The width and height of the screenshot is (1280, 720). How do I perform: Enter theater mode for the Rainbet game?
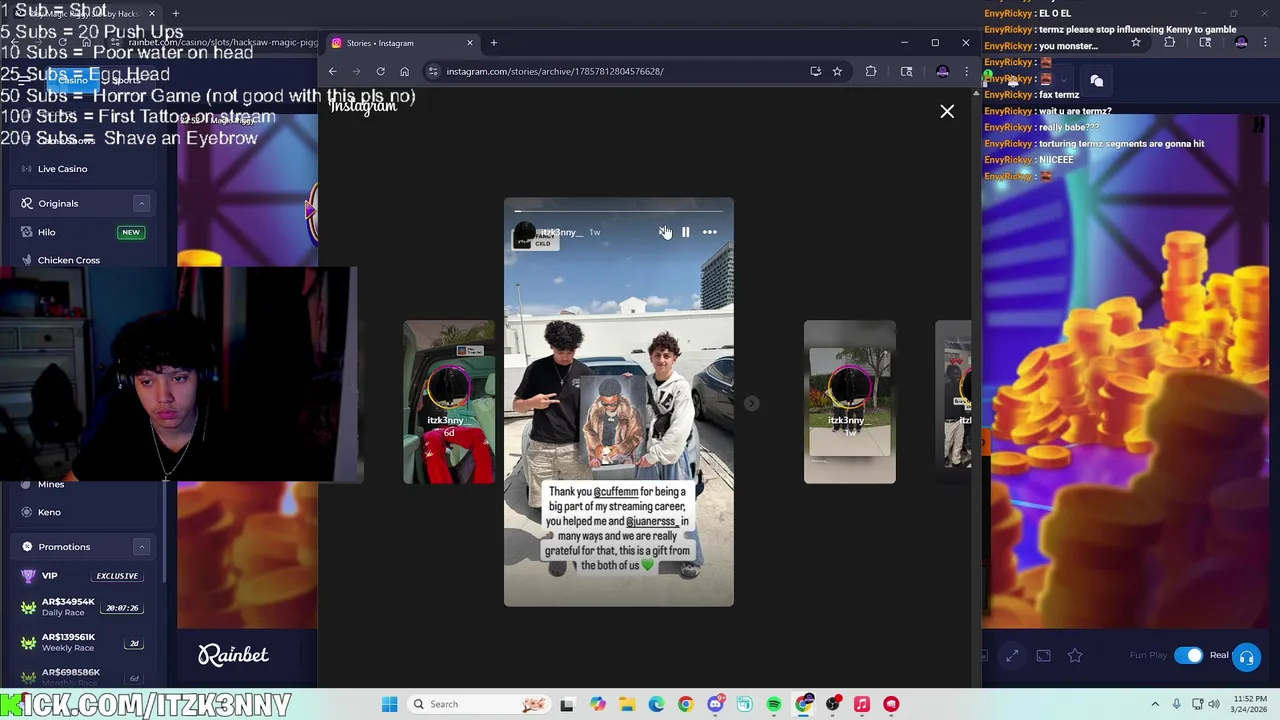coord(1043,655)
